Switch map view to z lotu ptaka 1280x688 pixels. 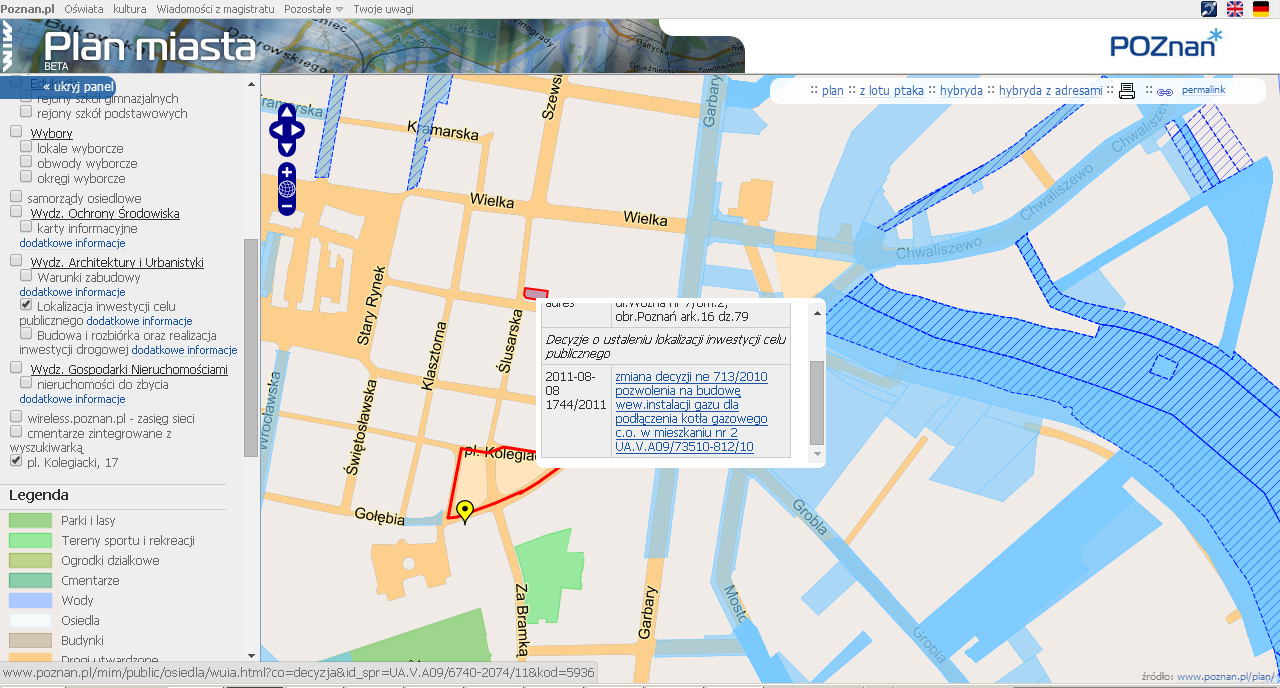point(891,91)
